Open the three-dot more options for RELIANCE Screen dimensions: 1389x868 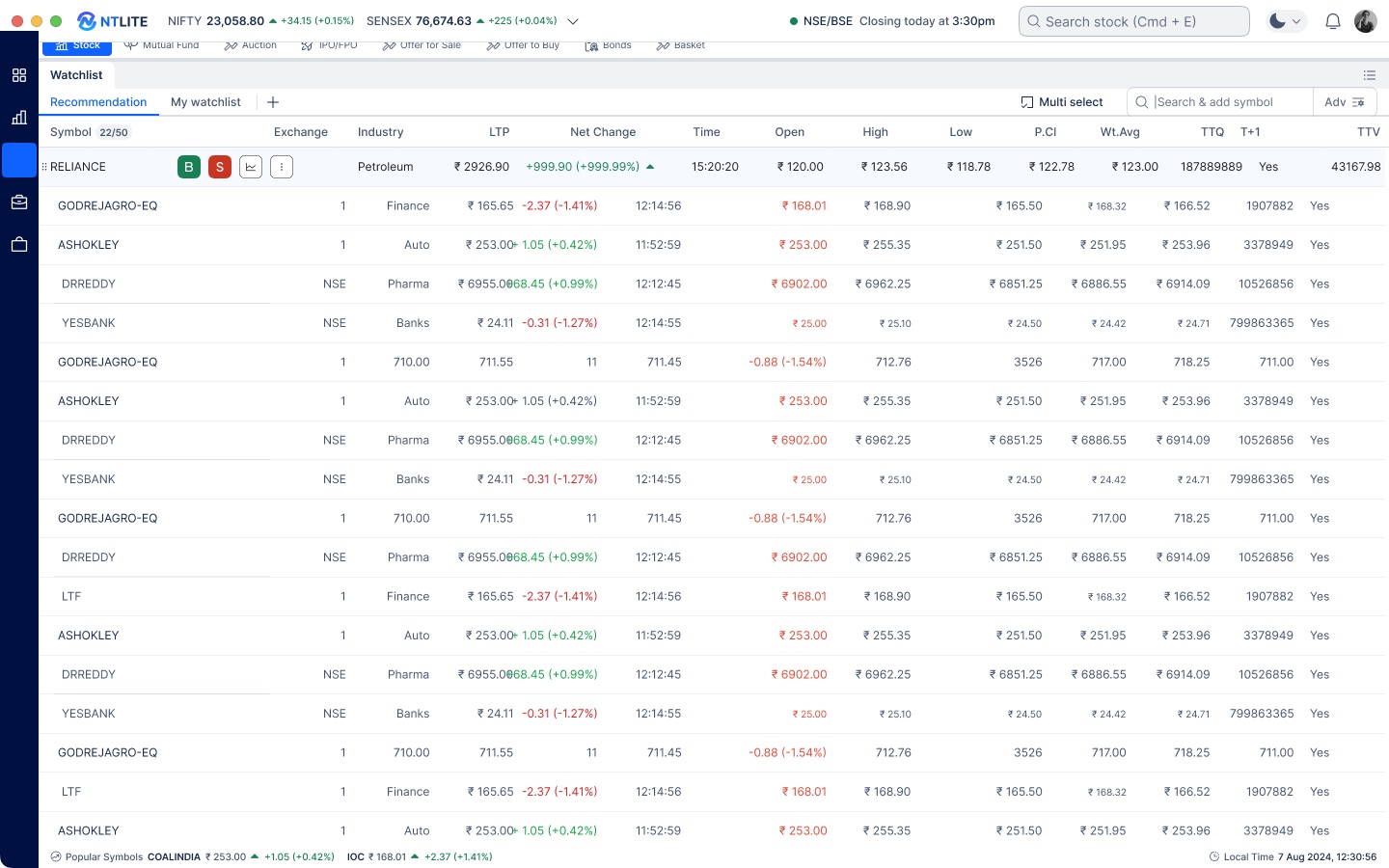(282, 167)
